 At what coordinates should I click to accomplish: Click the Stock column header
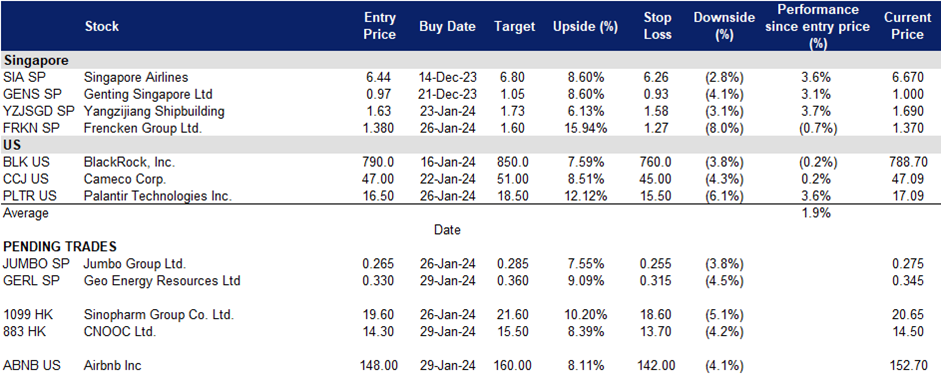pyautogui.click(x=101, y=26)
